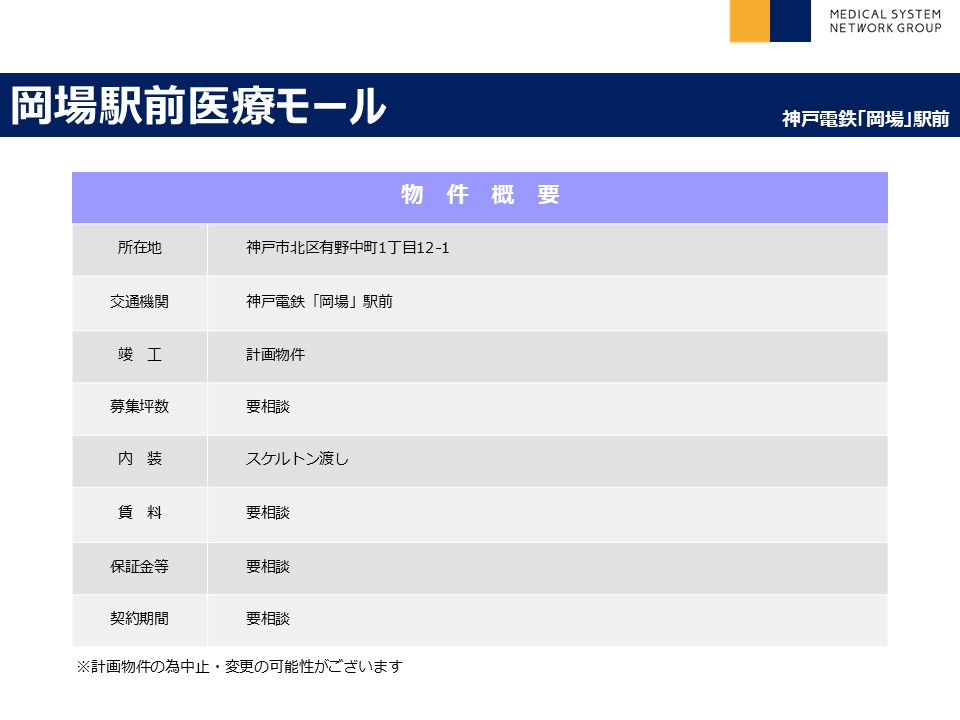Select the '内 装' row label
This screenshot has width=960, height=720.
(x=140, y=459)
